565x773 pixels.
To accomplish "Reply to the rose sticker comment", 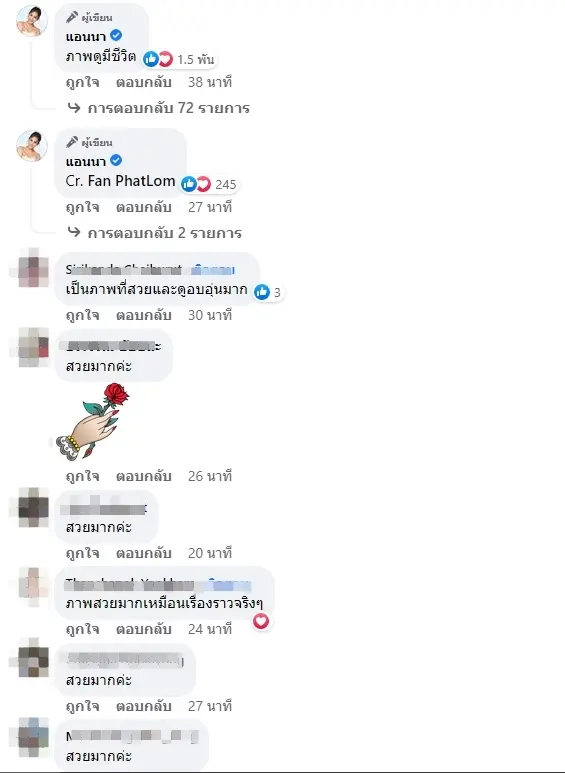I will (143, 476).
